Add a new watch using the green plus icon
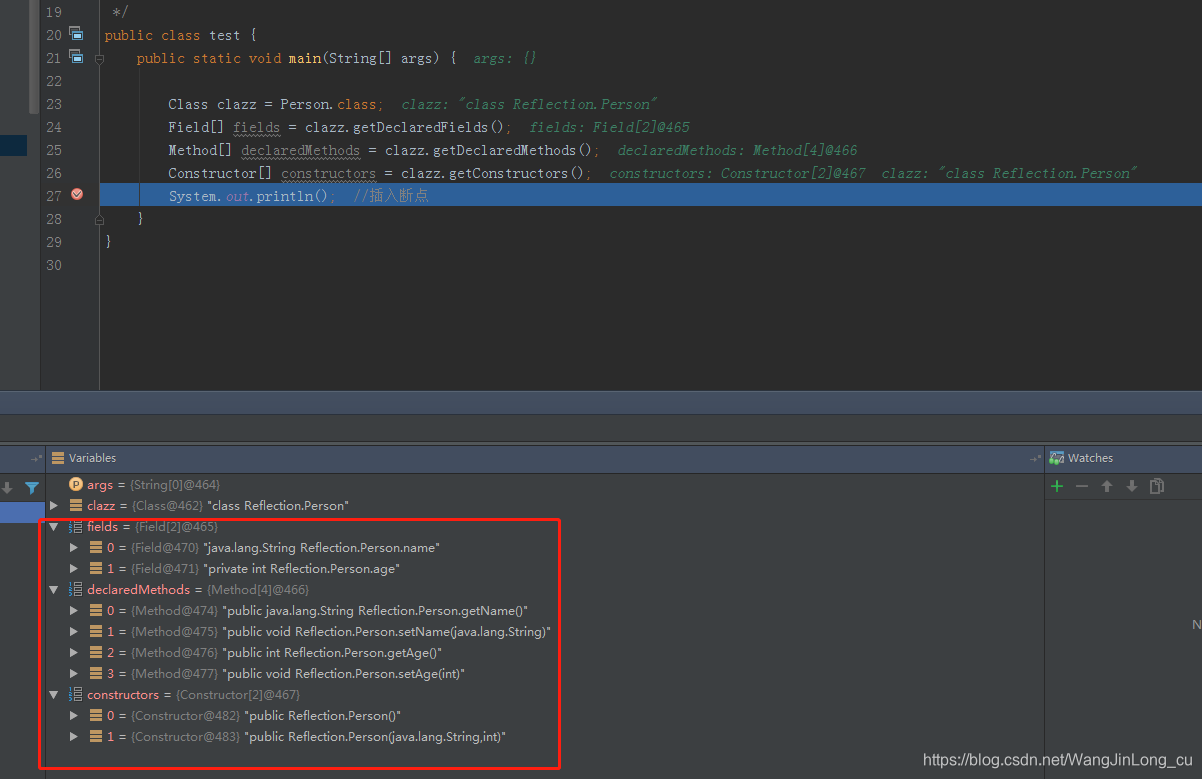 coord(1056,486)
